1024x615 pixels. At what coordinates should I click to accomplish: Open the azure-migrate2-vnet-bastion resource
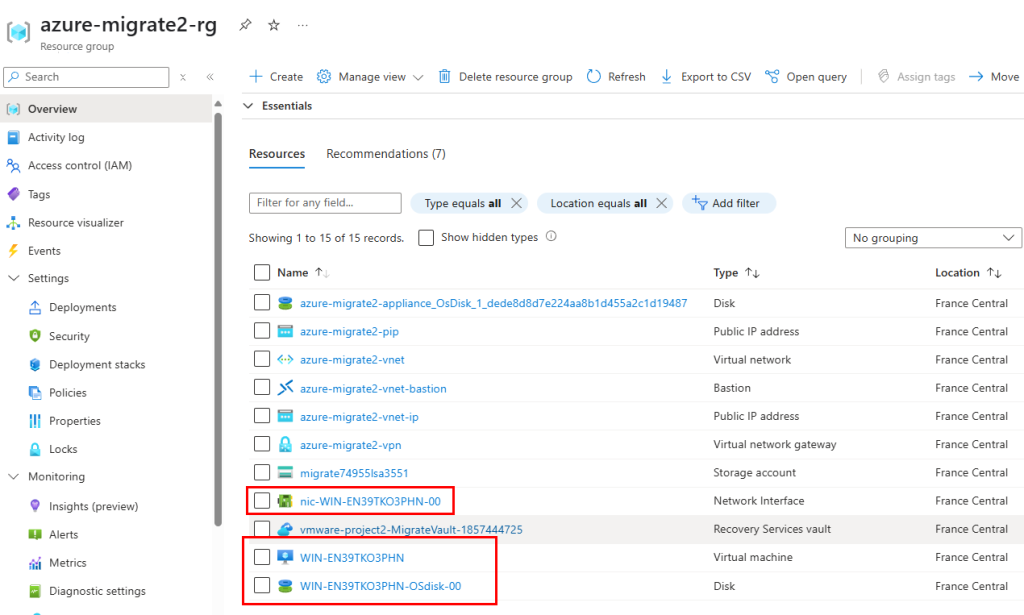[373, 388]
